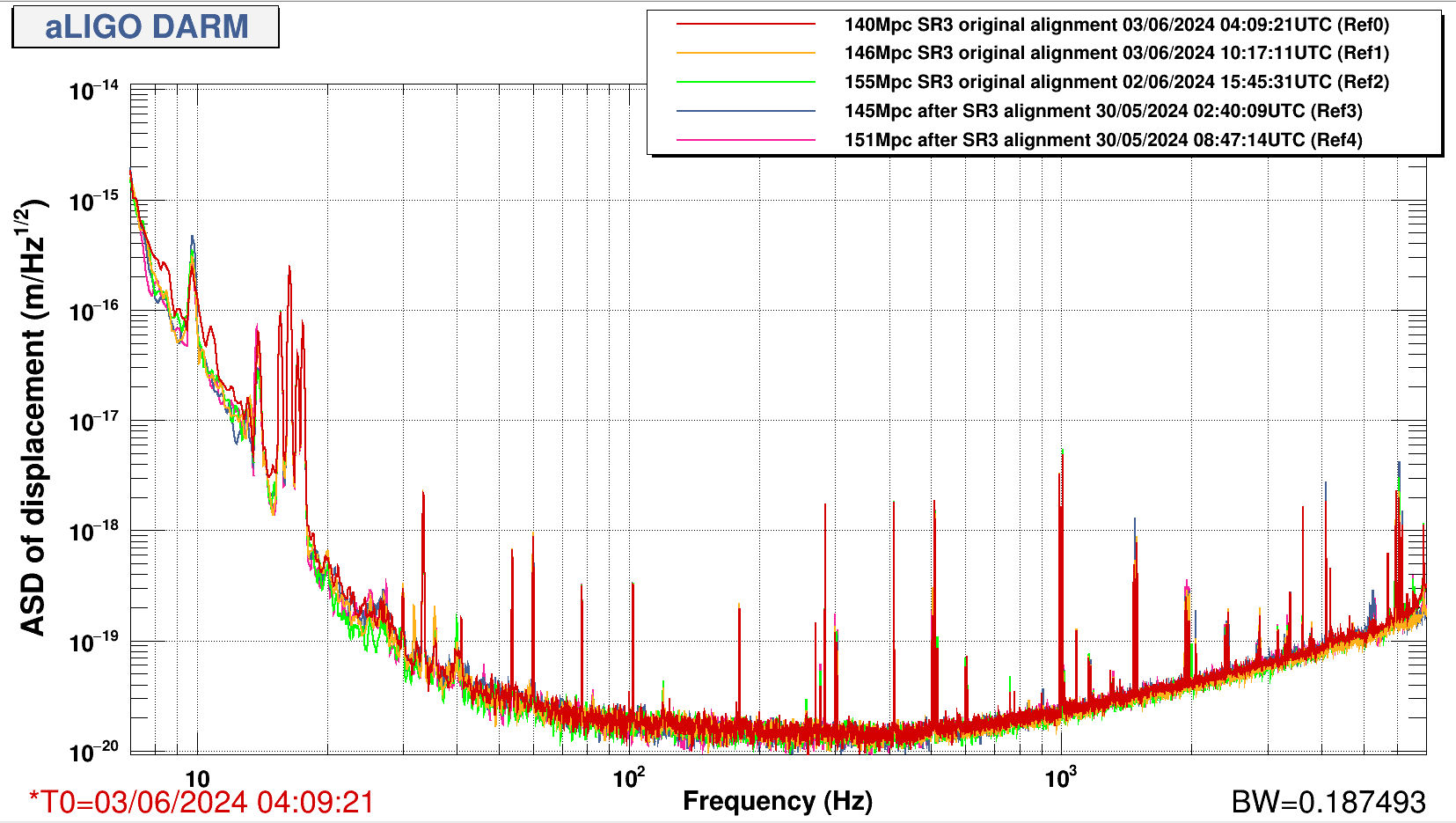The image size is (1456, 823).
Task: Click the 10^-14 y-axis tick label
Action: point(94,90)
